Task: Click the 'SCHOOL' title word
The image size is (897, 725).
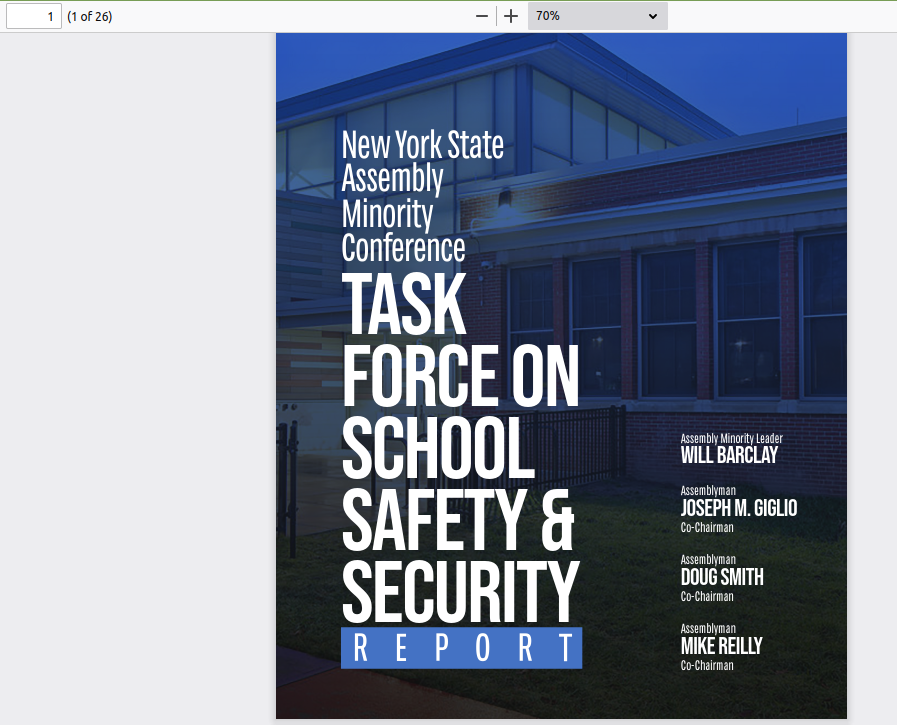Action: tap(438, 447)
